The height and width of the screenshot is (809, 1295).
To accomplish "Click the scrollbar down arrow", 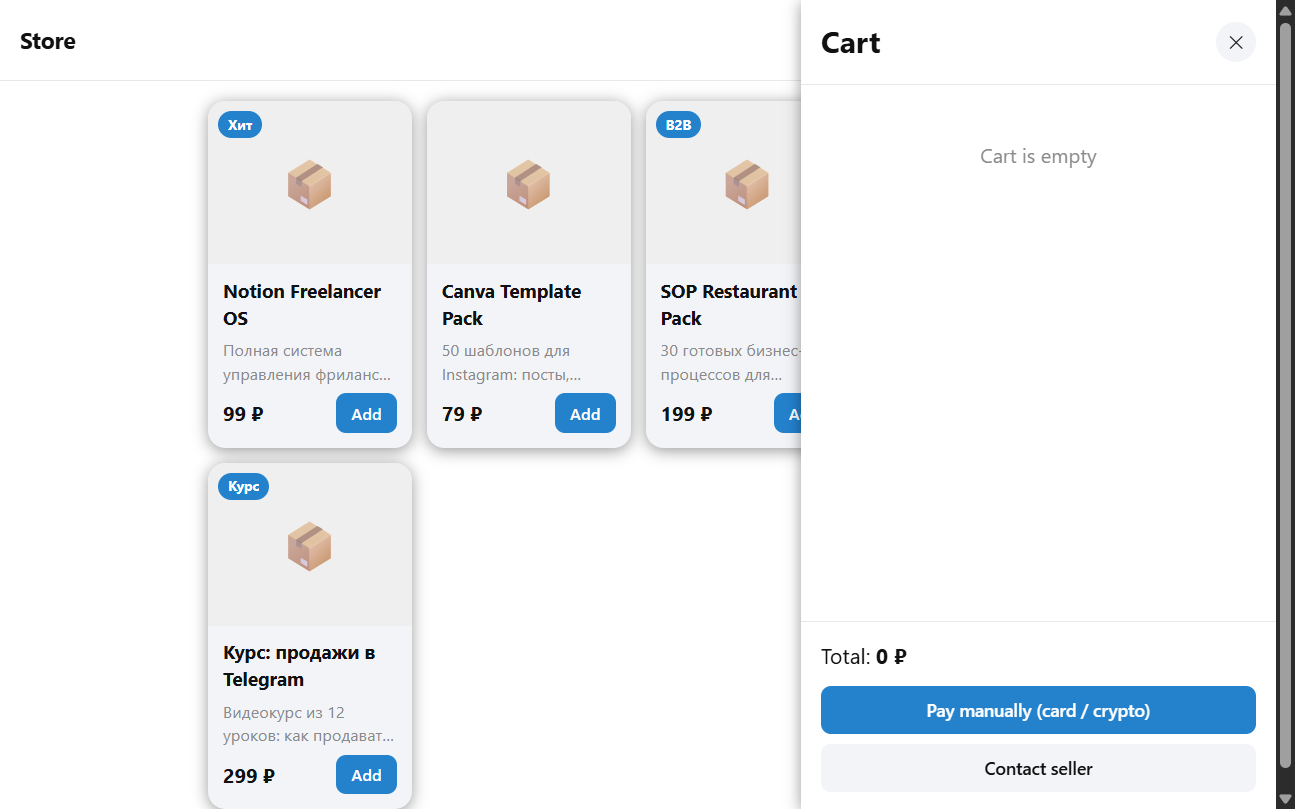I will click(1285, 799).
